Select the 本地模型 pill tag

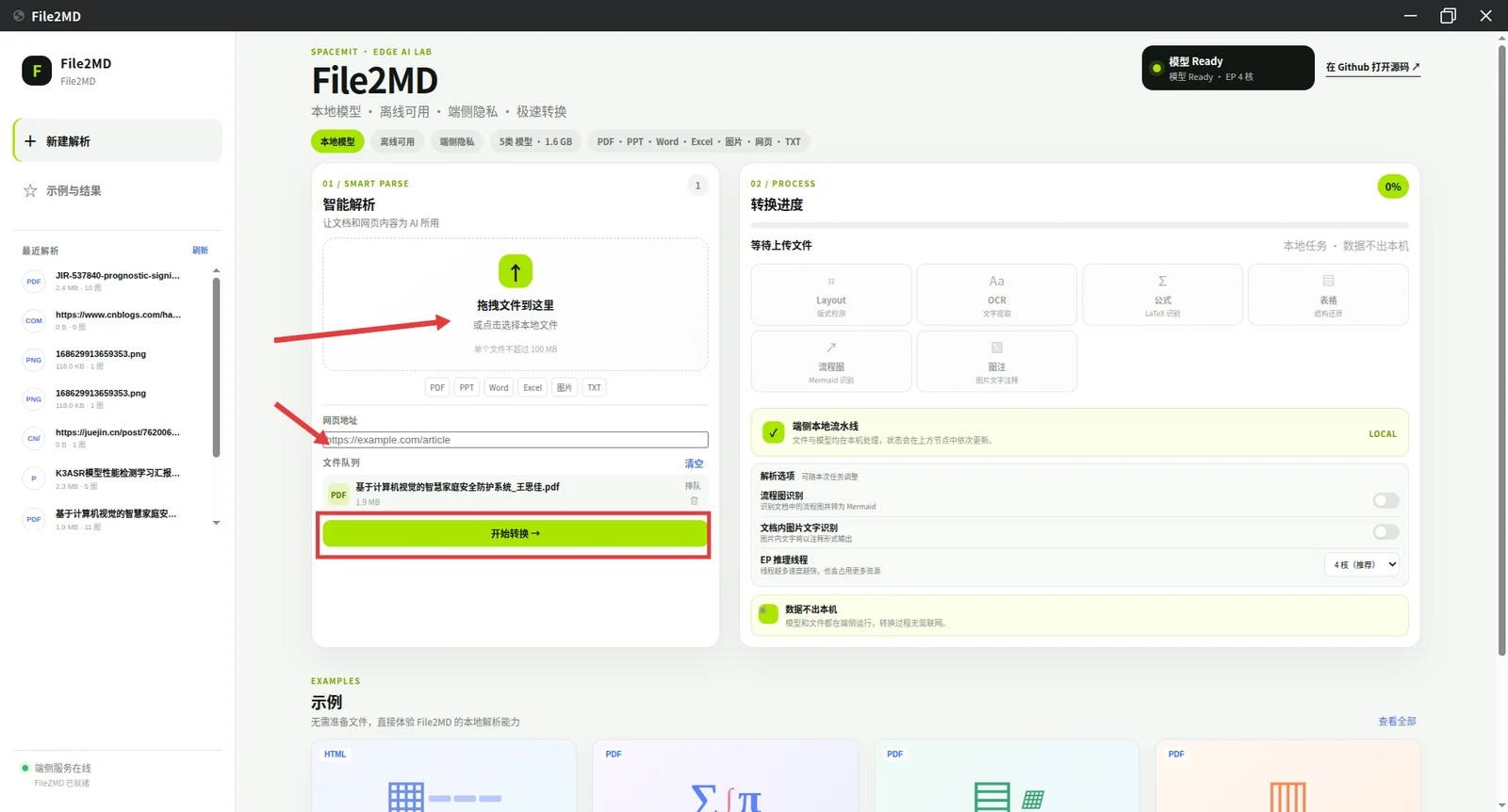pos(337,141)
